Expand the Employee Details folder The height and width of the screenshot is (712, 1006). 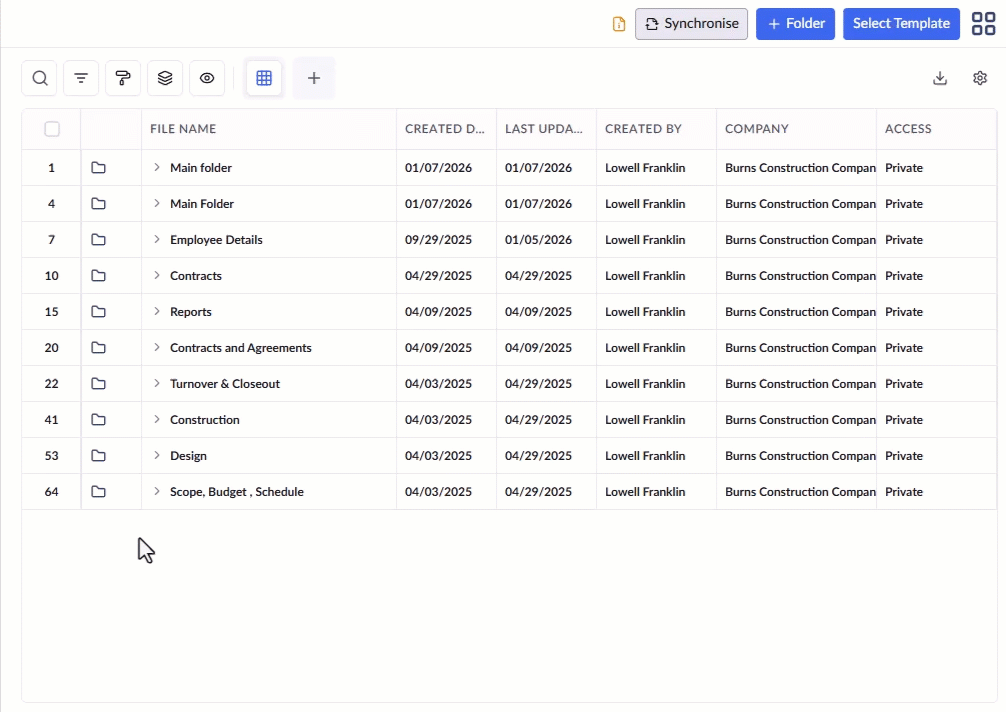(x=157, y=239)
